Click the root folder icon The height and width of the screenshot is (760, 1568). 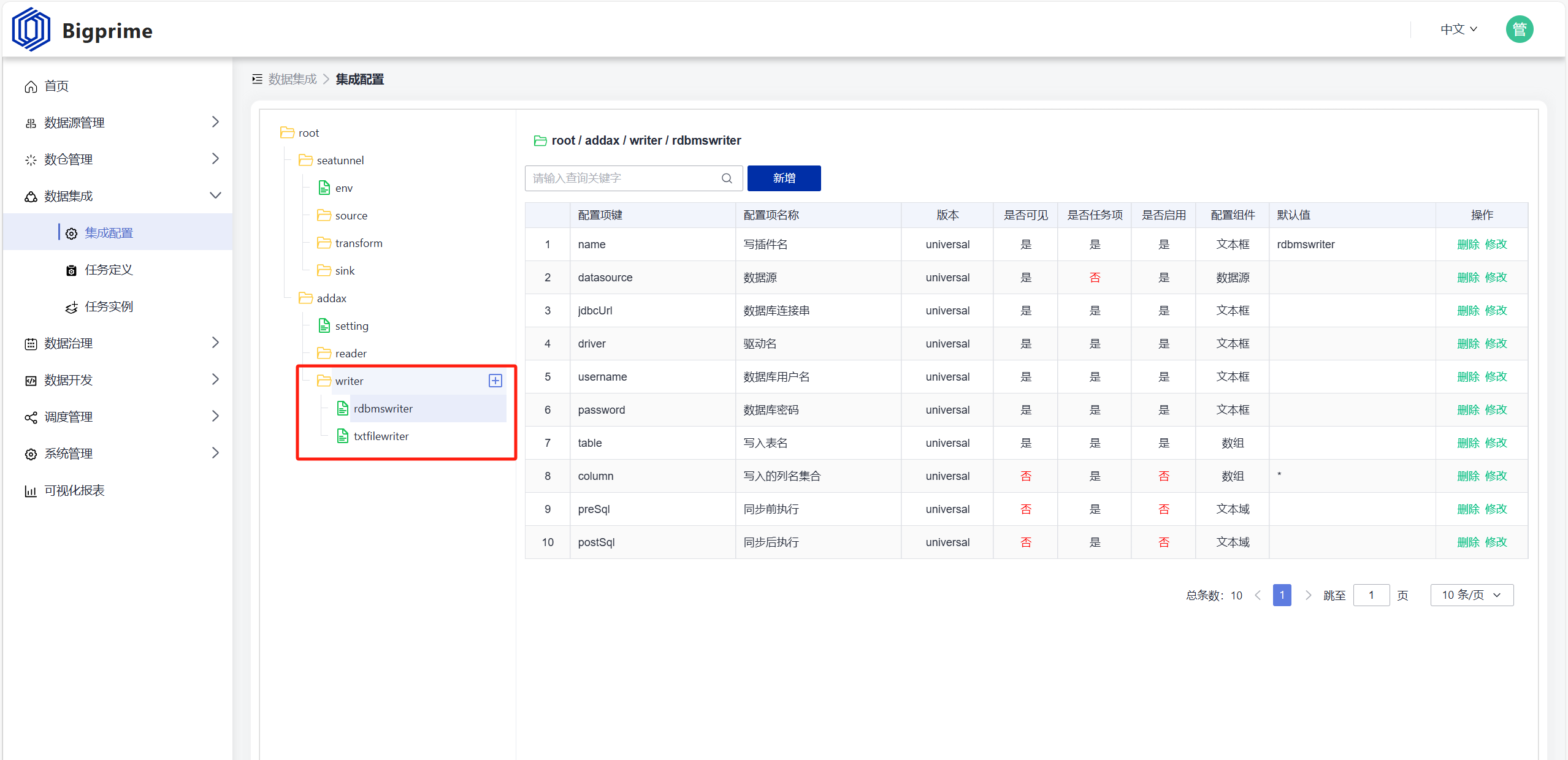(x=287, y=132)
